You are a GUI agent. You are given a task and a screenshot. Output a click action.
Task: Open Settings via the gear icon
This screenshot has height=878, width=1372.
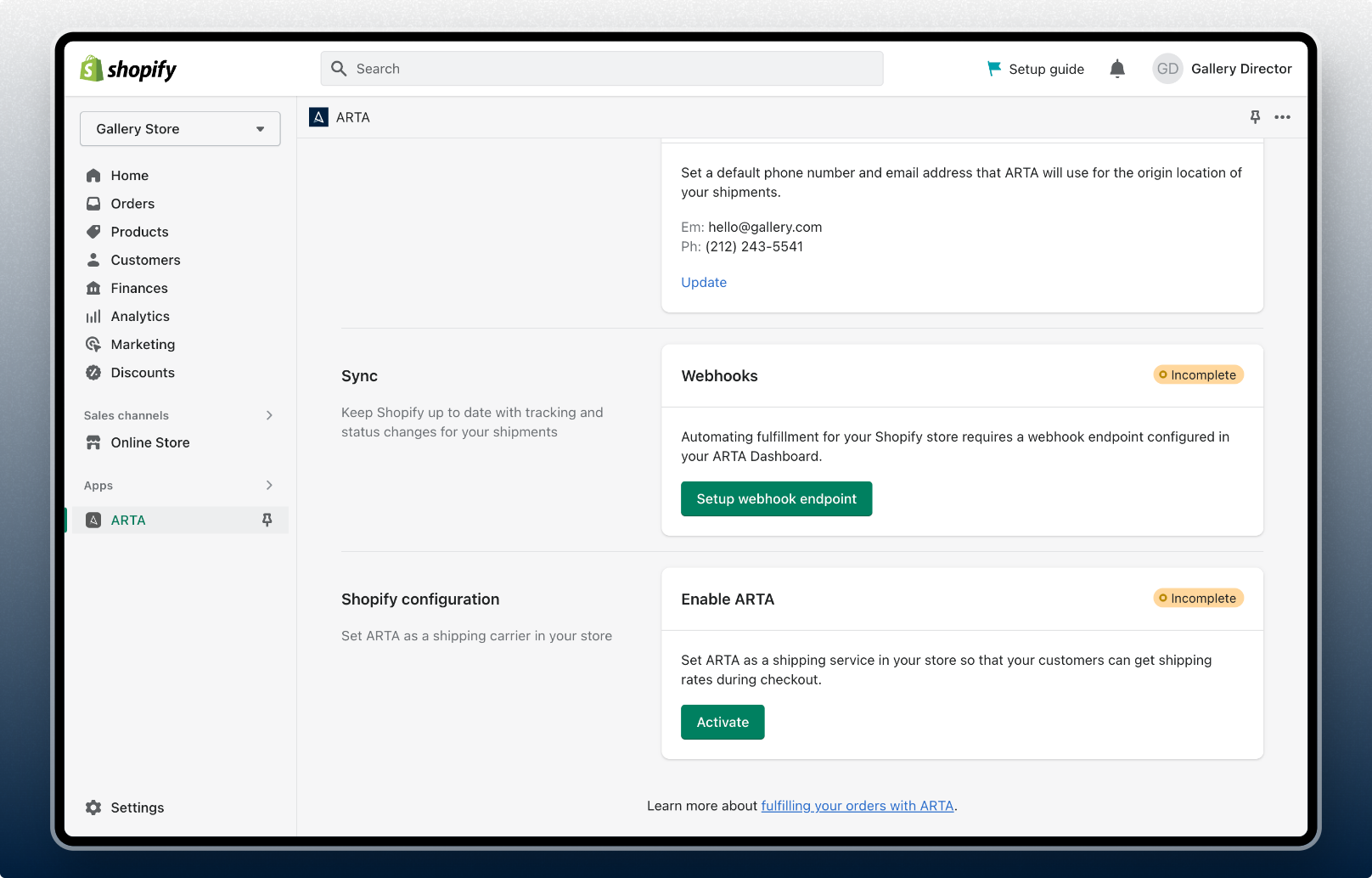(x=93, y=807)
